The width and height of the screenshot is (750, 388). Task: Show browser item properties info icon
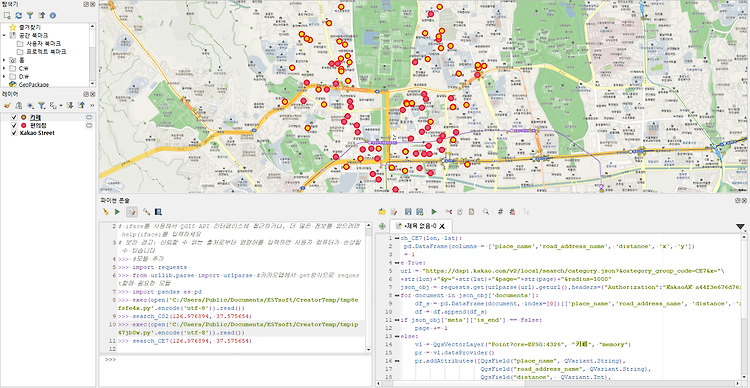pos(53,15)
